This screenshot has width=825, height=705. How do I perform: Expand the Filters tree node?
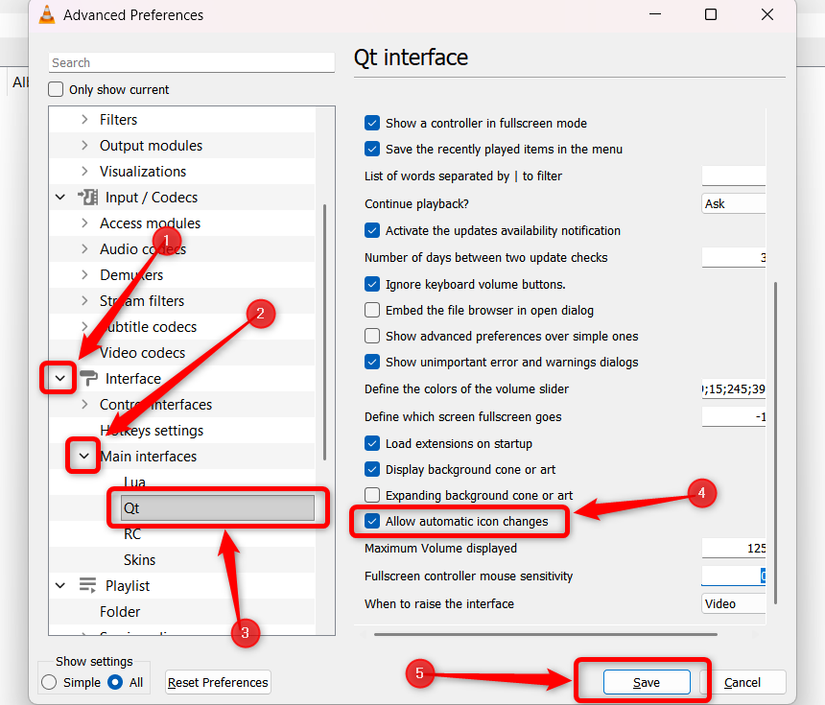(84, 120)
